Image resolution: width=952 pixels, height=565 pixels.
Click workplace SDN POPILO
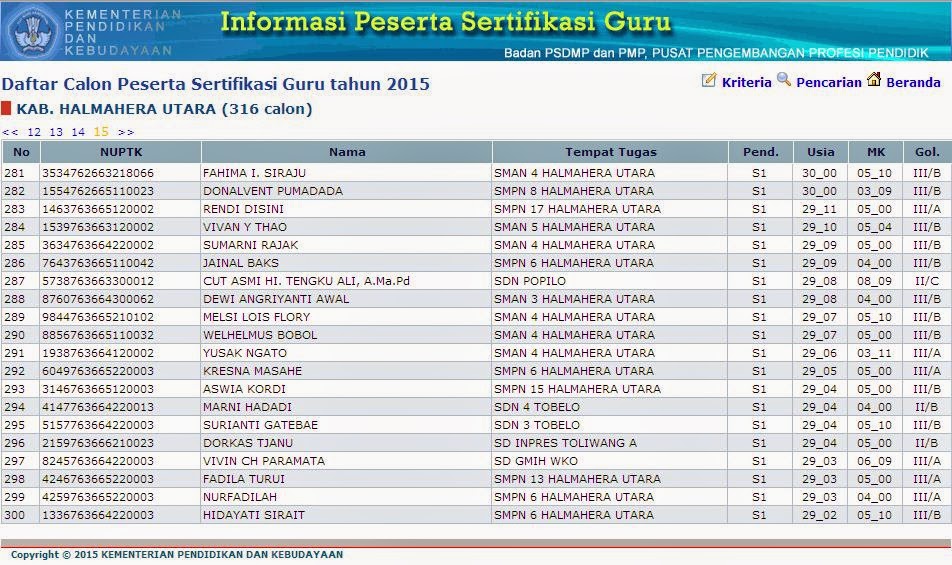point(530,281)
